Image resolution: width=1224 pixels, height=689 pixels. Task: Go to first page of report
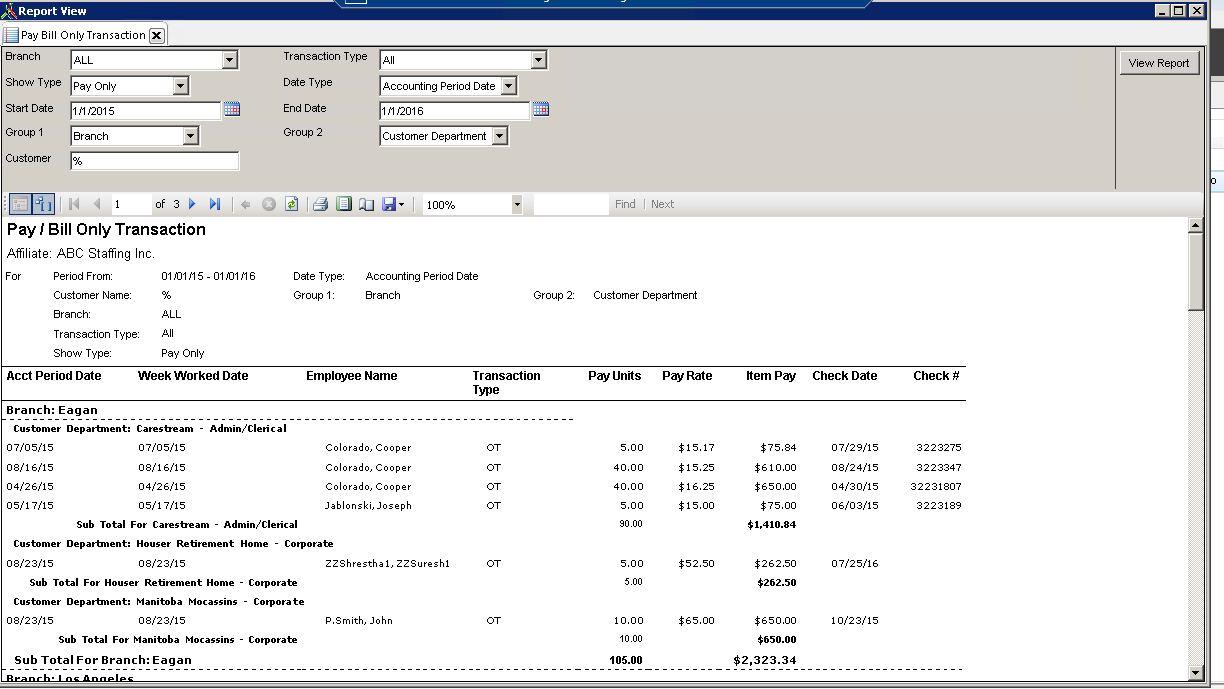tap(74, 204)
